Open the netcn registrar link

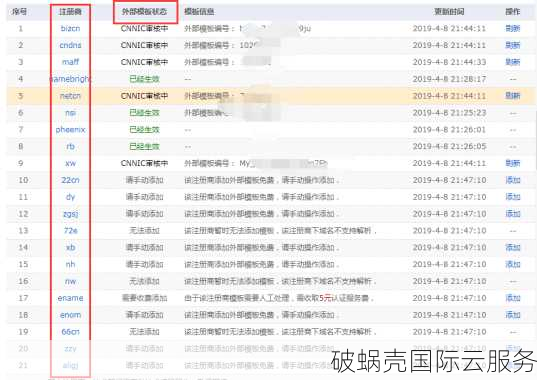[70, 96]
